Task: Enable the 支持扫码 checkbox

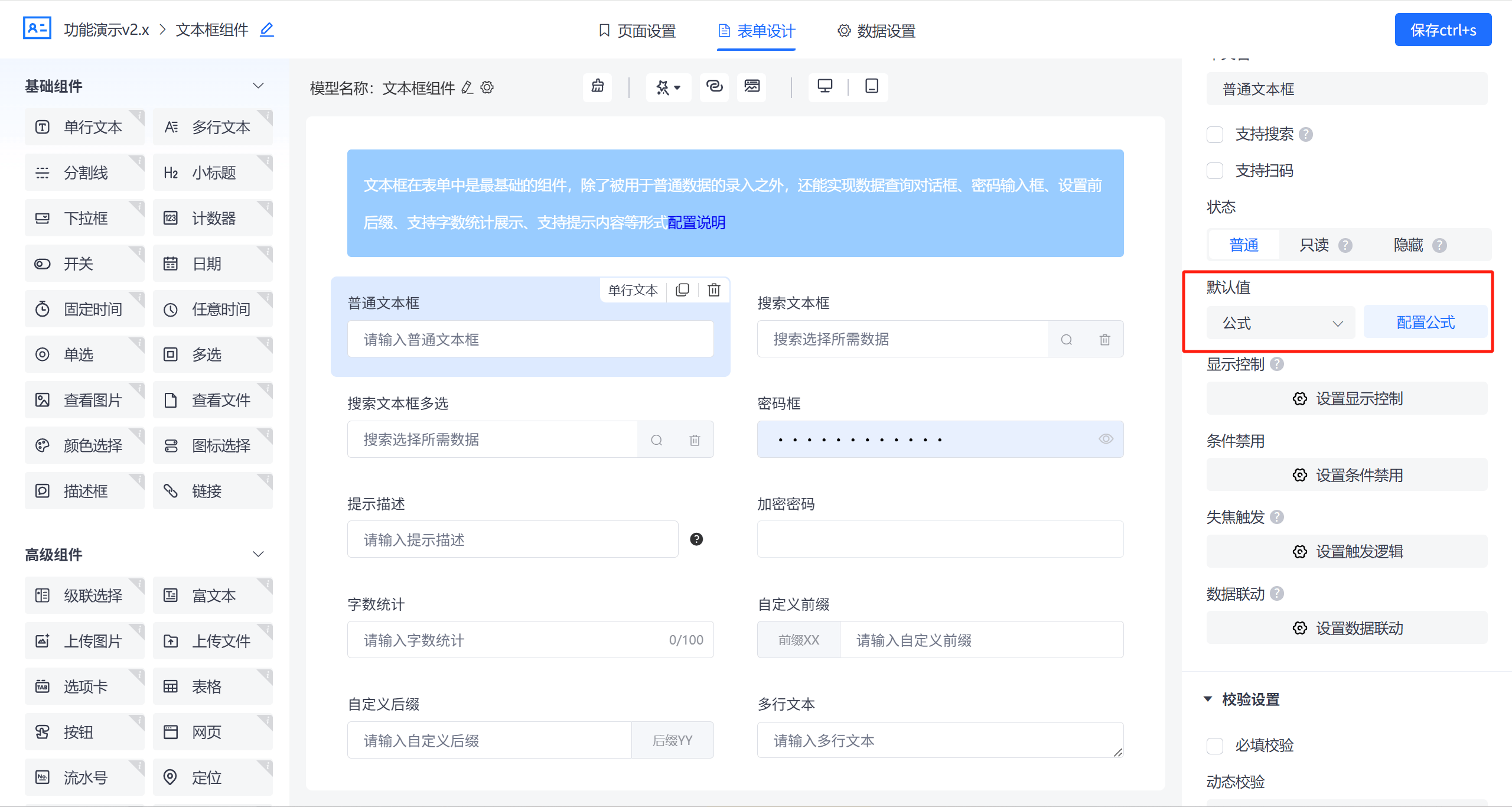Action: [x=1215, y=171]
